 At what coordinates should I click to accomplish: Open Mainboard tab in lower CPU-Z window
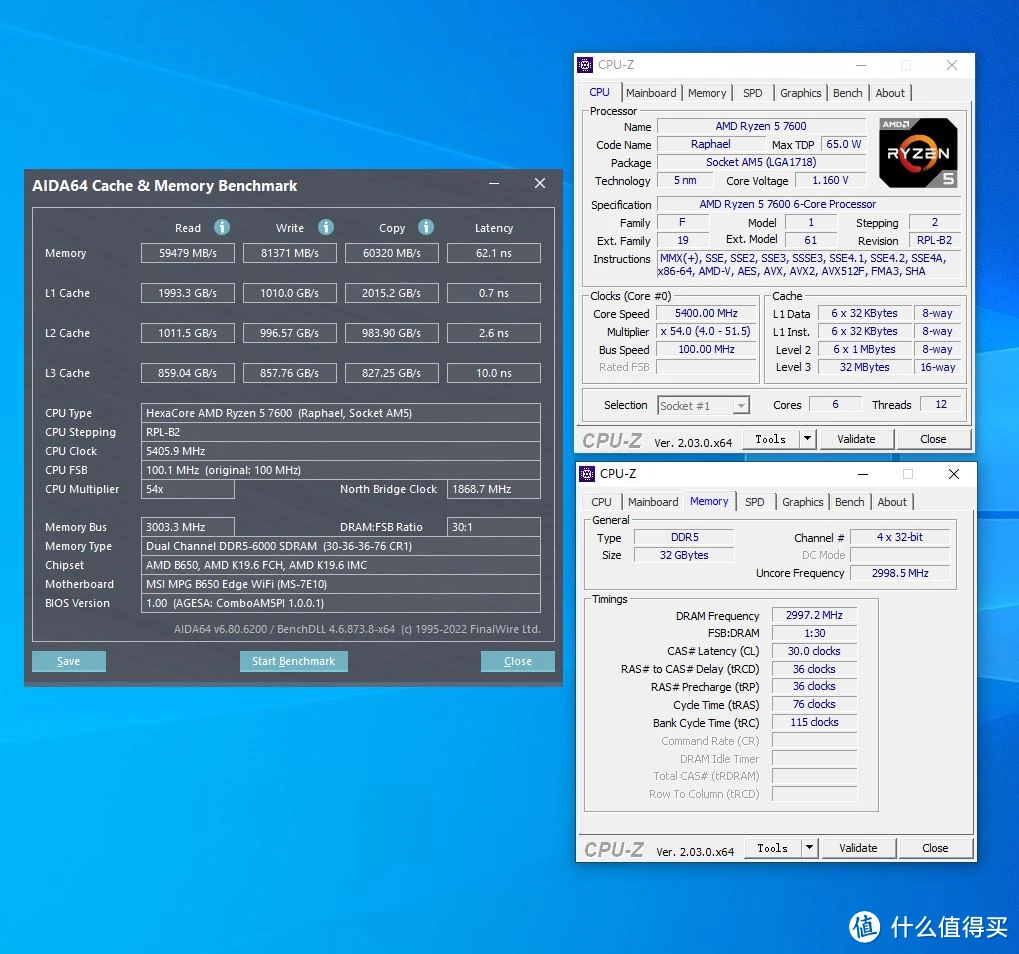point(652,502)
